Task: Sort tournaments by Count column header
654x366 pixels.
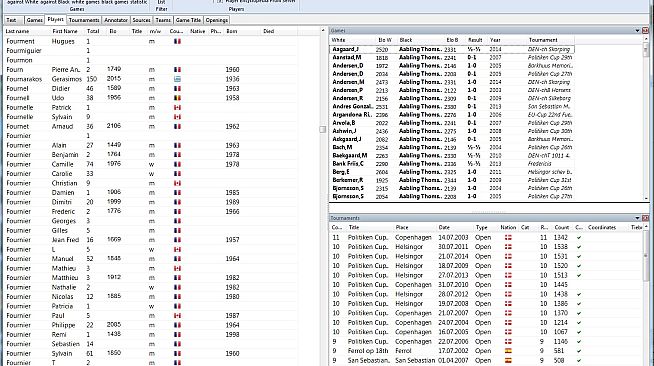Action: point(562,228)
